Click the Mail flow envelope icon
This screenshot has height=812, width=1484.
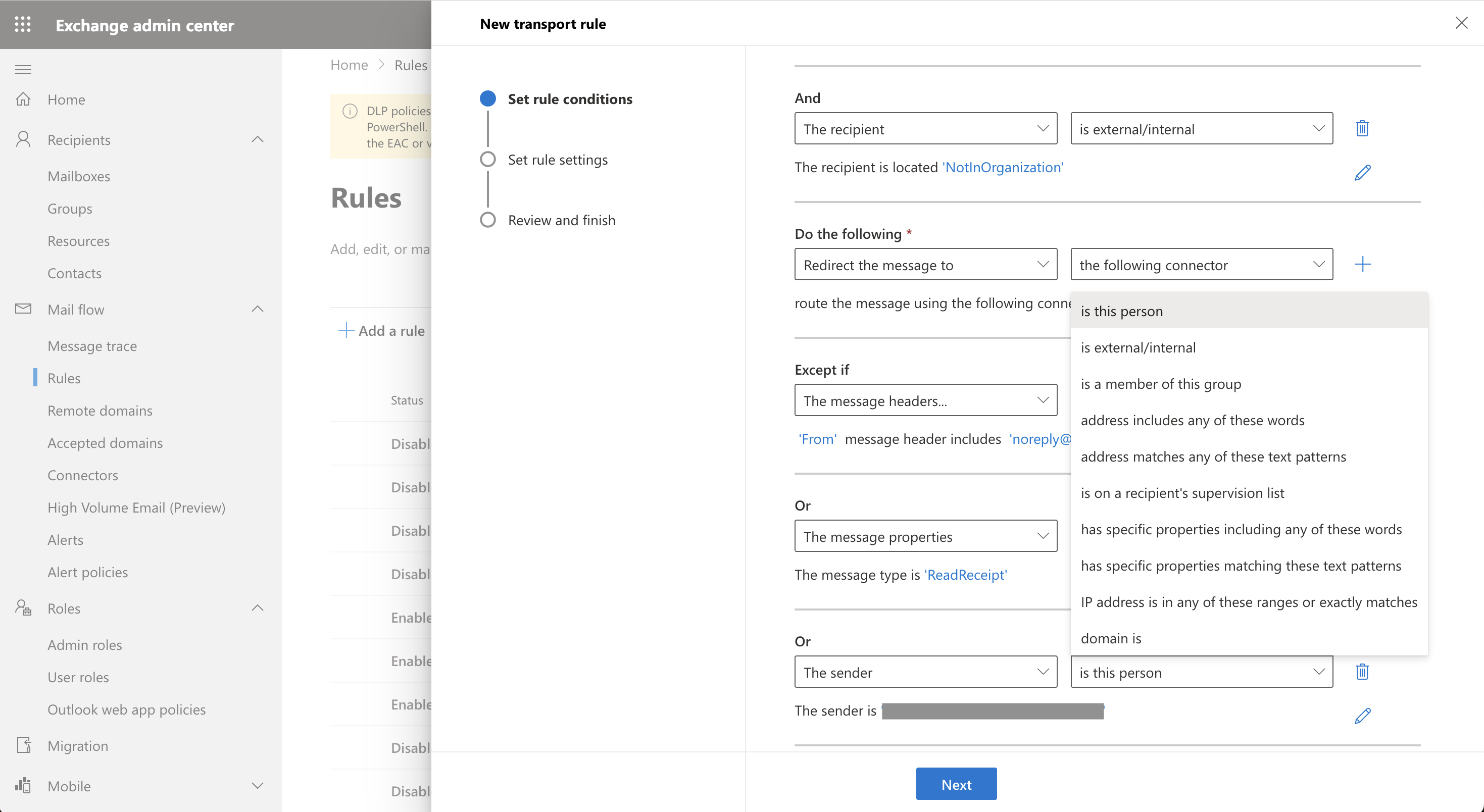pos(23,309)
